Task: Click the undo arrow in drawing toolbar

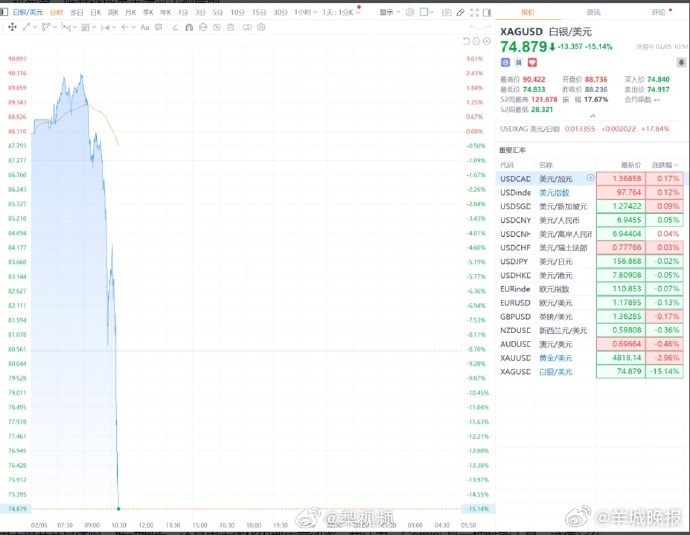Action: click(x=473, y=27)
